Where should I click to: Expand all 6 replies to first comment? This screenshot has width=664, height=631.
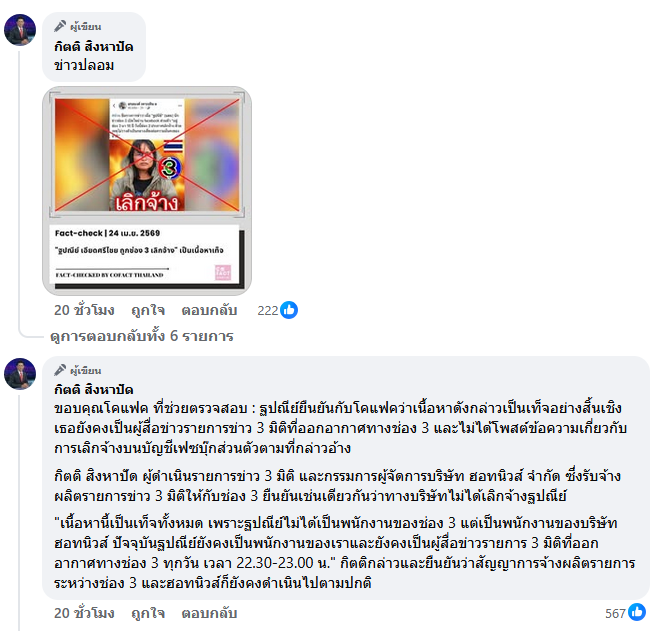pyautogui.click(x=141, y=336)
